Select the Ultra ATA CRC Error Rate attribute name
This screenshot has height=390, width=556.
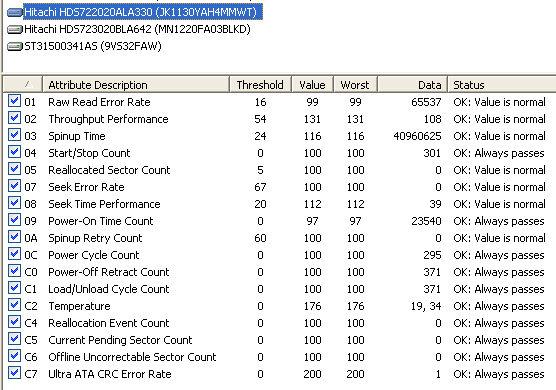(110, 374)
